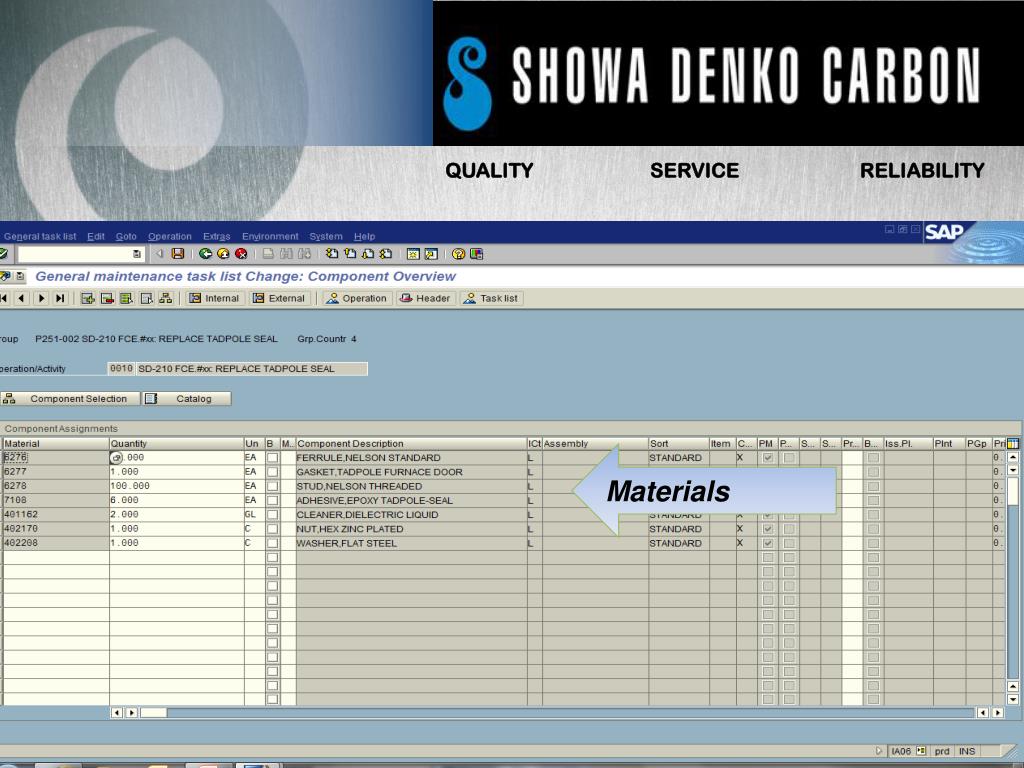Image resolution: width=1024 pixels, height=768 pixels.
Task: Tick the B checkbox for CLEANER,DIELECTRIC LIQUID
Action: 272,515
